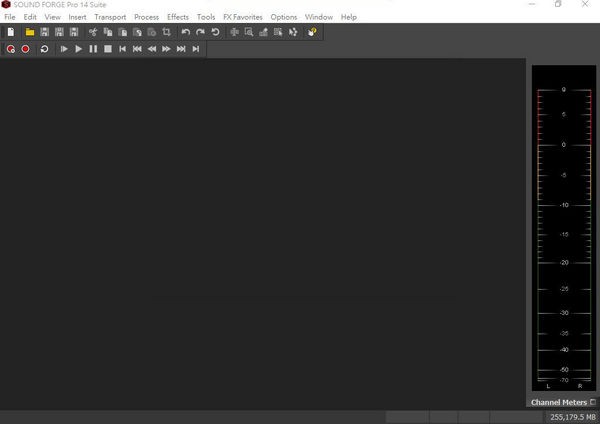Stop playback with the square button

108,49
